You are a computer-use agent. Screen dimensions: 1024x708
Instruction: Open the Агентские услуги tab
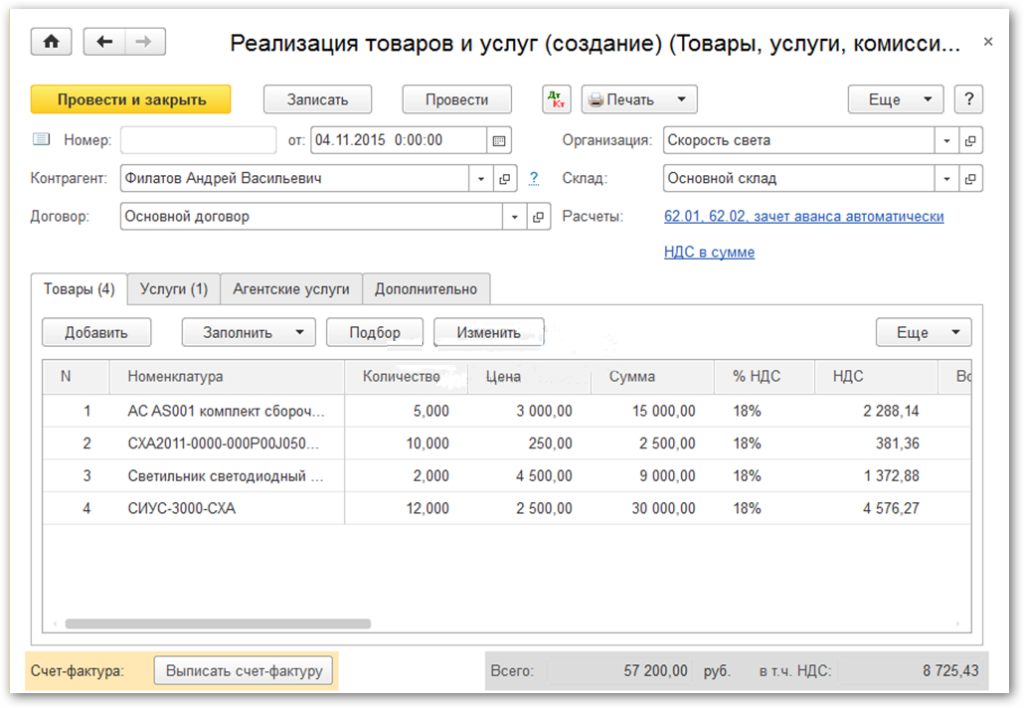pos(291,289)
